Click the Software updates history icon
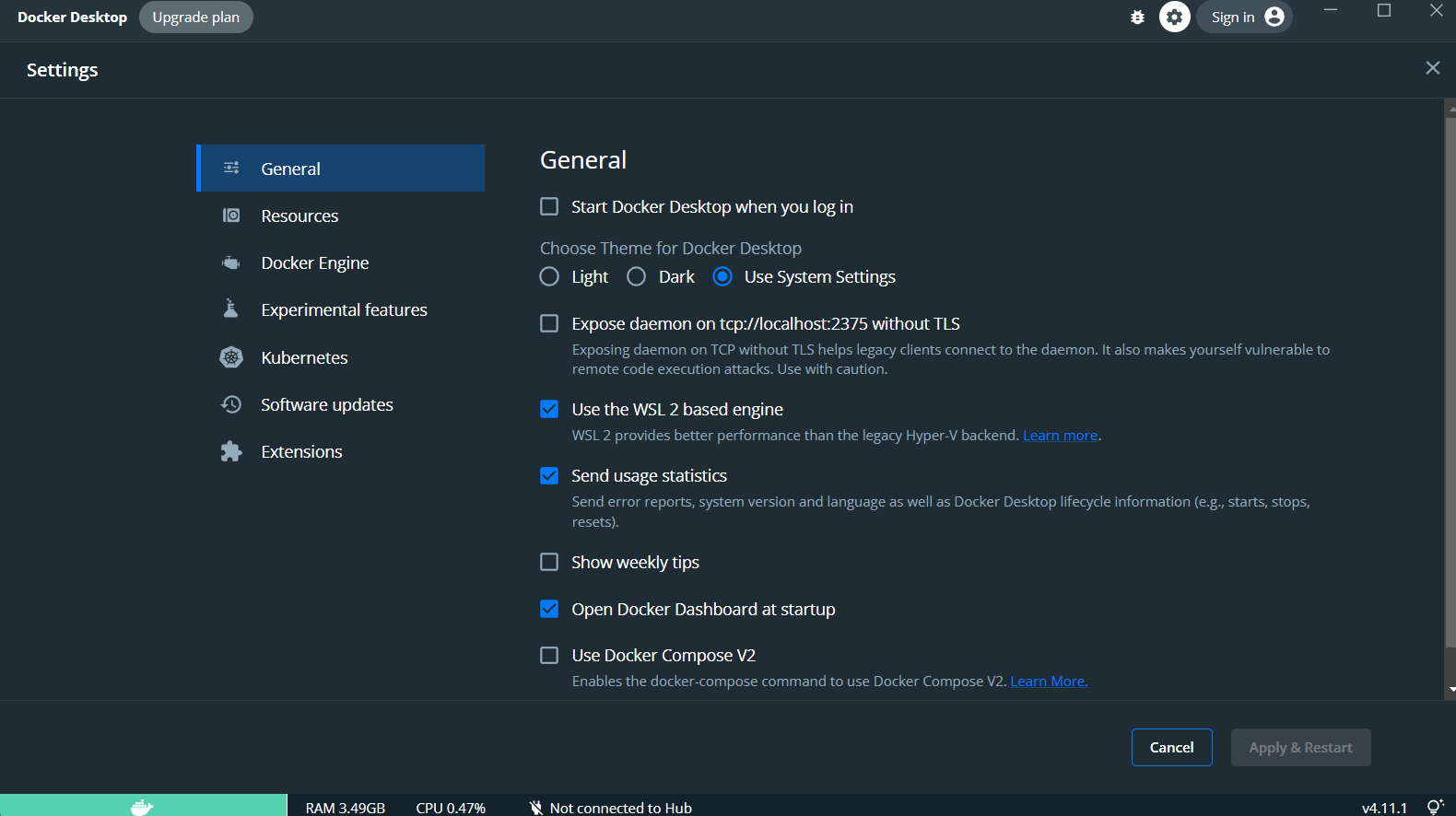 point(231,404)
